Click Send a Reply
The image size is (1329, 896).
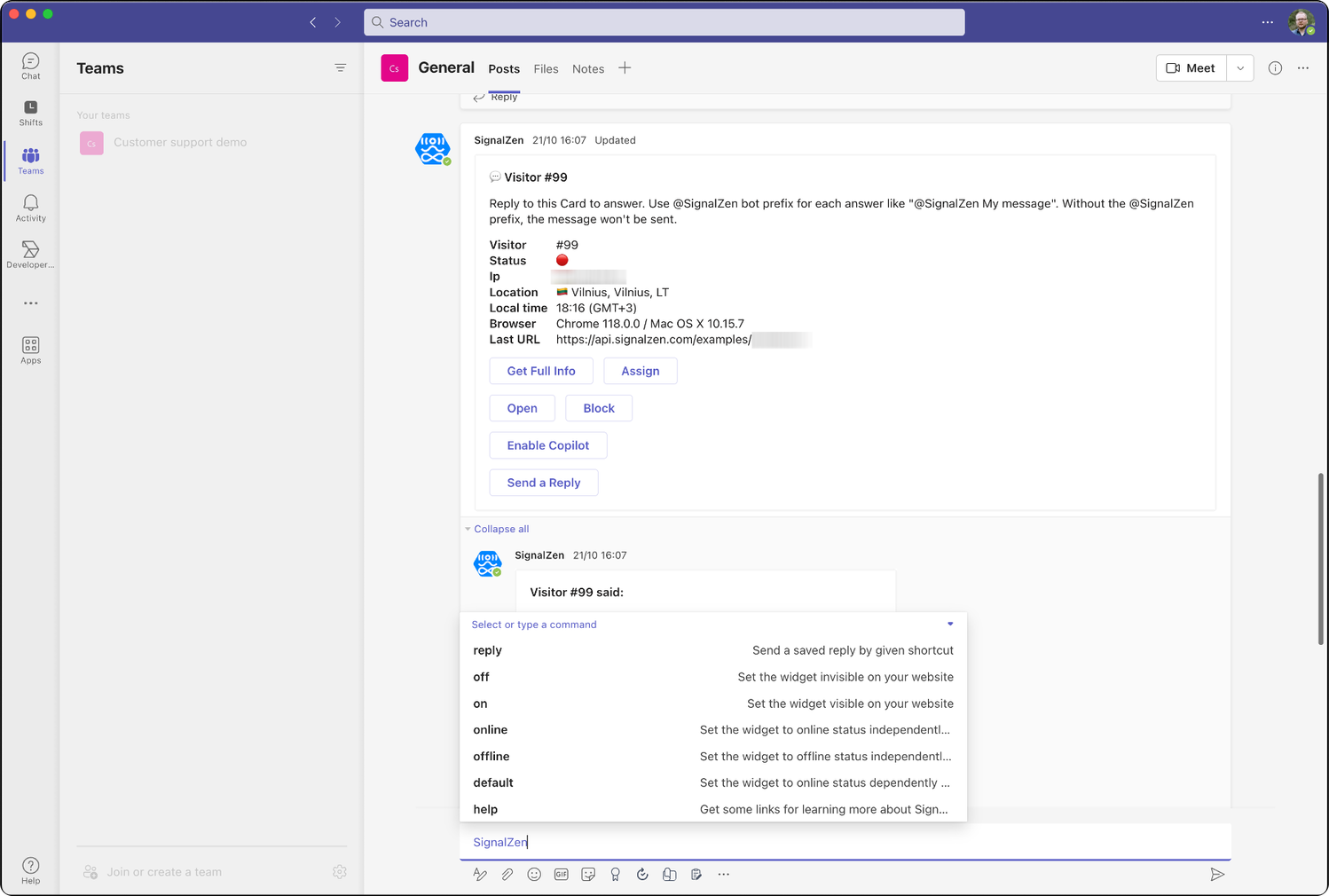(x=544, y=483)
